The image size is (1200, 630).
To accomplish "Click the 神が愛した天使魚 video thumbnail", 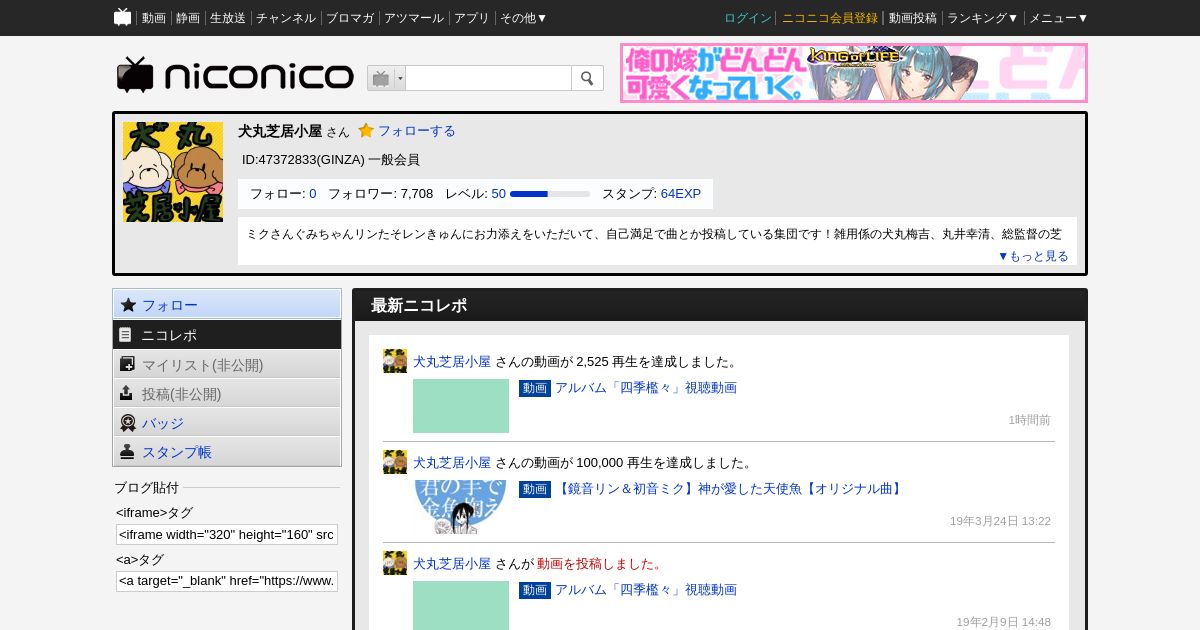I will click(461, 507).
